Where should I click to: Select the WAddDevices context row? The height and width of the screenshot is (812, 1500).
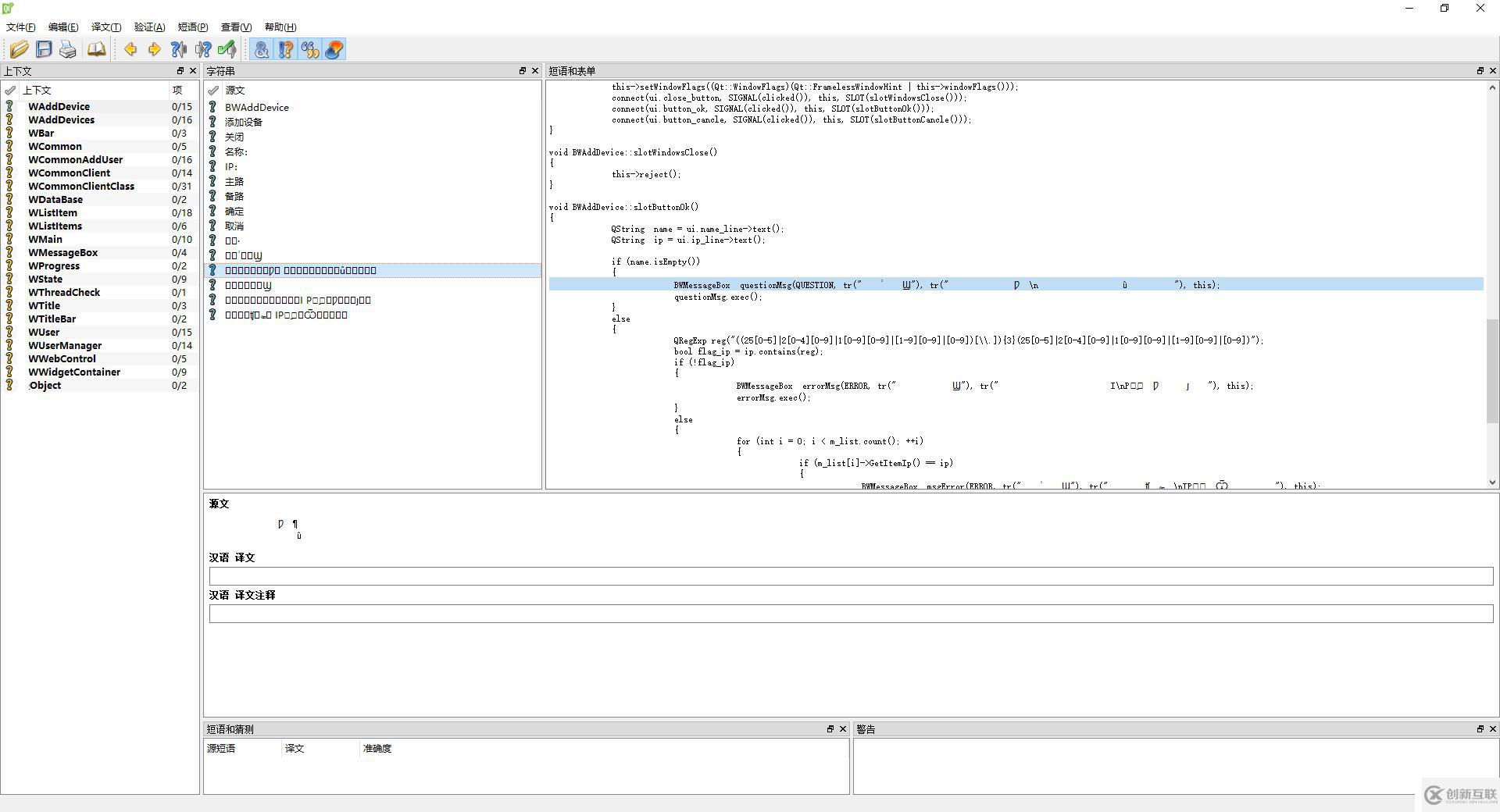(x=99, y=120)
